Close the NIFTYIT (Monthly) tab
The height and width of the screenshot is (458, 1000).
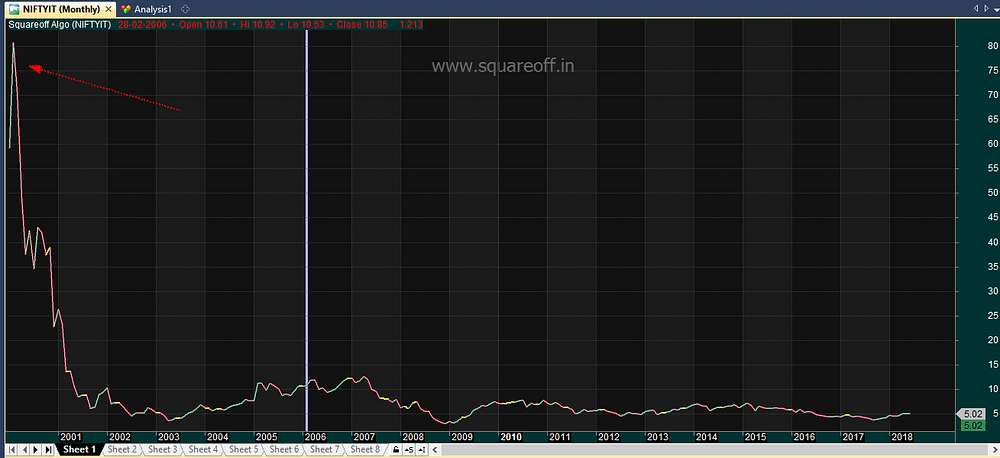pyautogui.click(x=109, y=10)
